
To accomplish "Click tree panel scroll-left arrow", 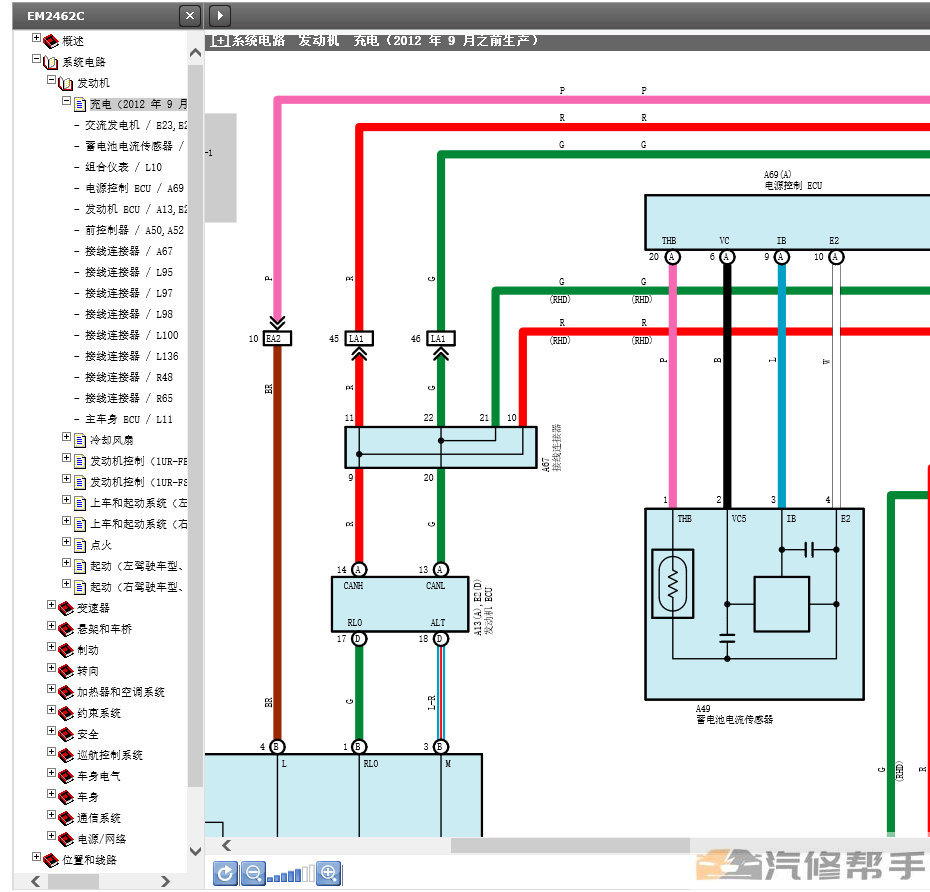I will click(x=36, y=881).
